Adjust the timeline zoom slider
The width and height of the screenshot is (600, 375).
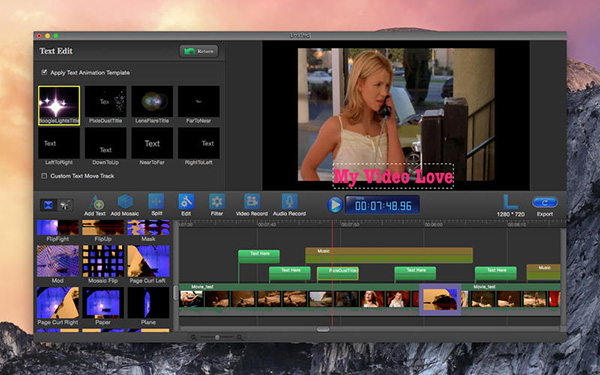[217, 337]
